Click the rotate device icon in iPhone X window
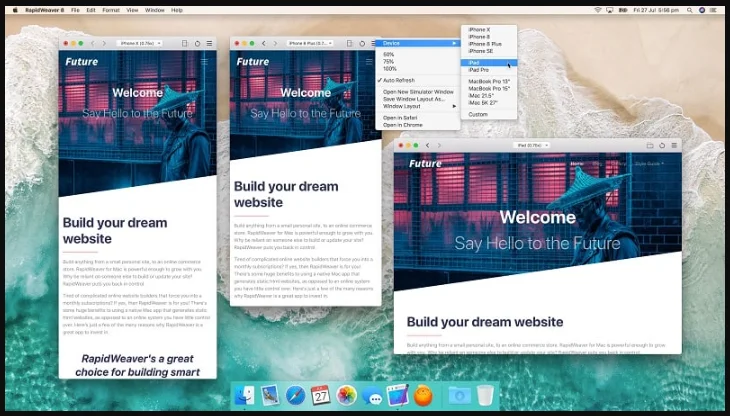The image size is (730, 416). pos(185,43)
